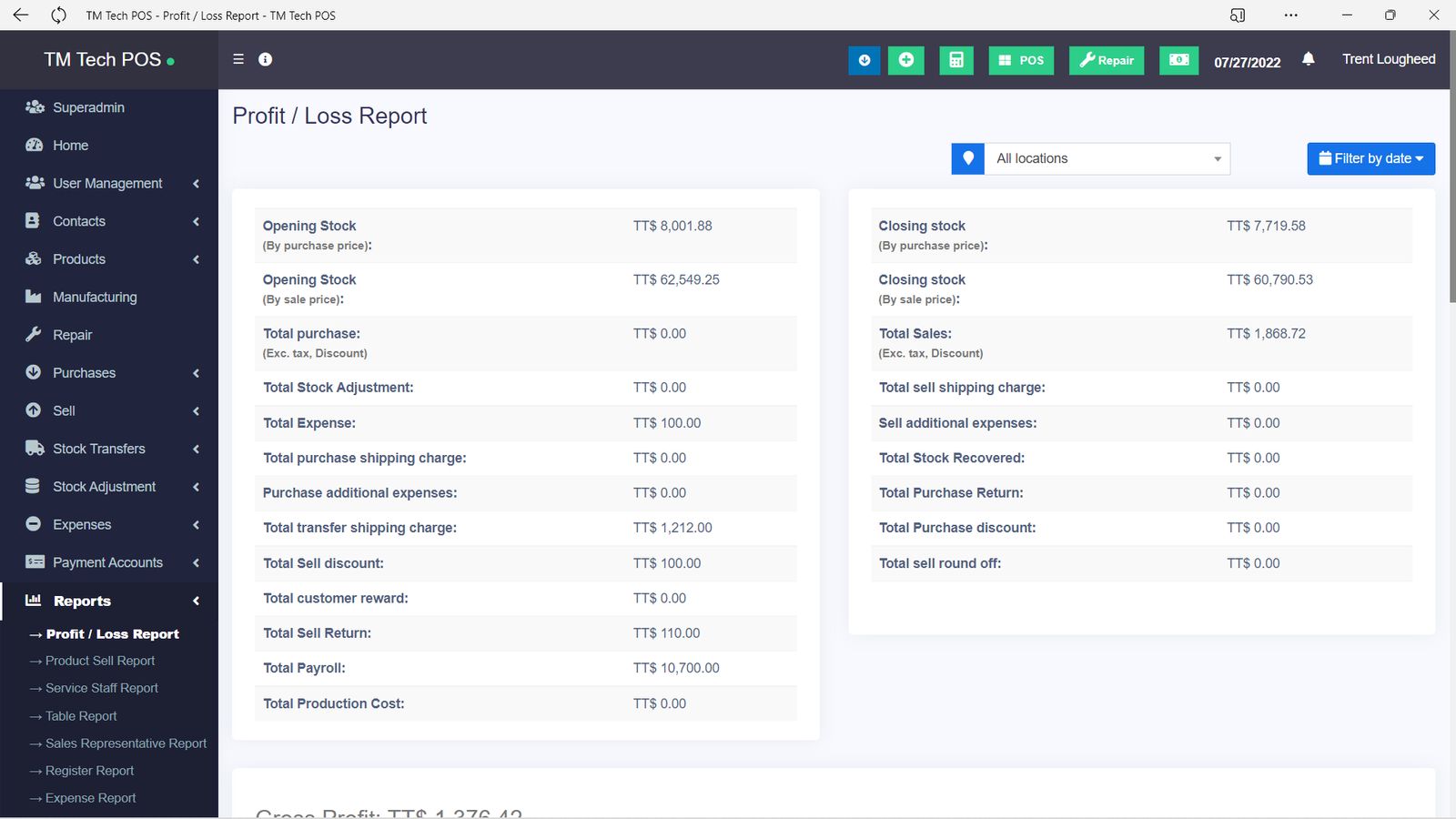Expand the User Management sidebar menu

coord(108,183)
